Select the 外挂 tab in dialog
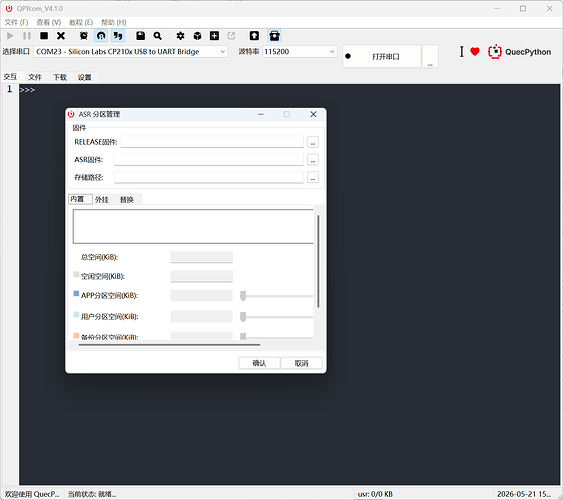Screen dimensions: 563x500 coord(102,200)
